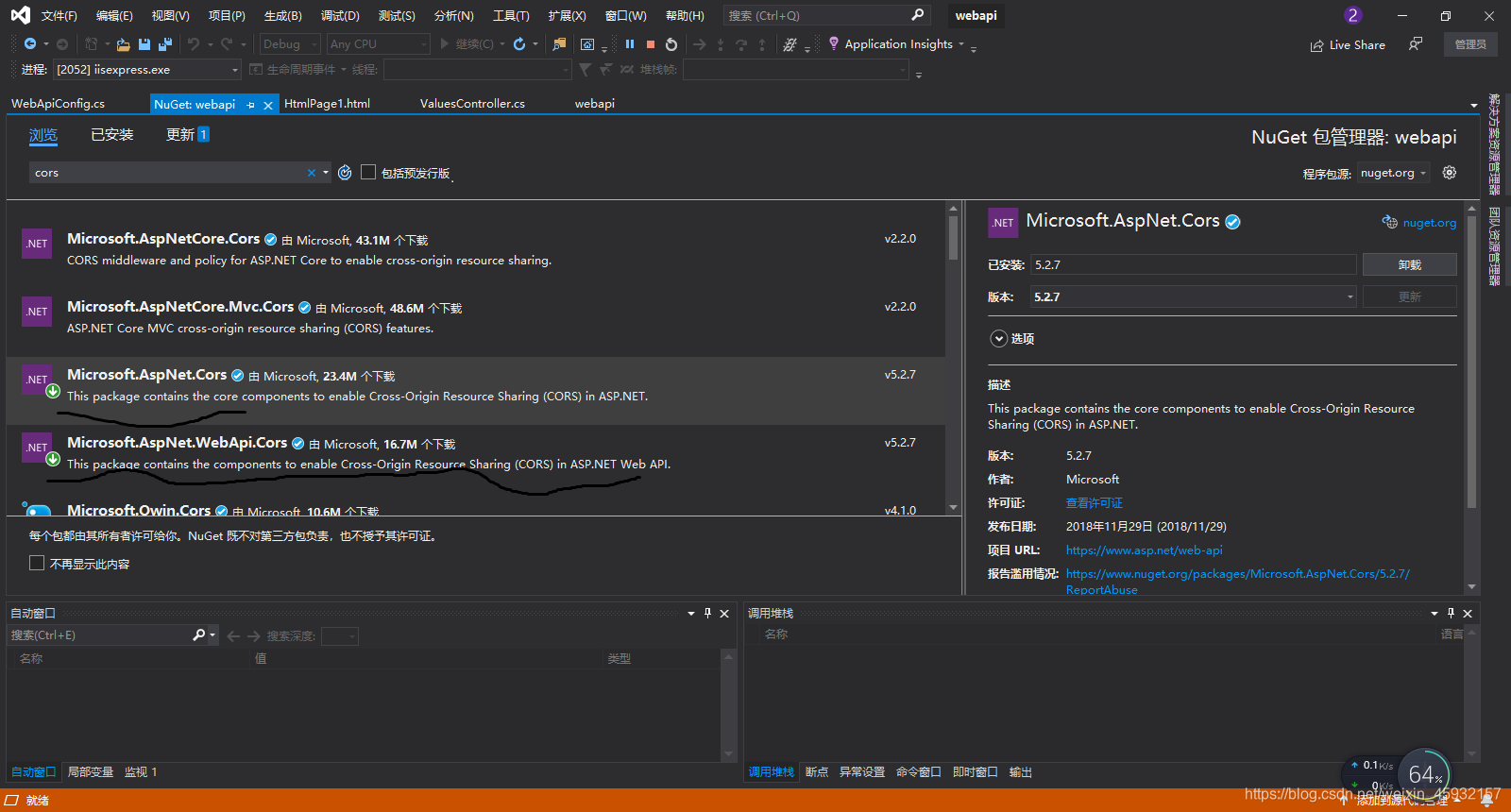The width and height of the screenshot is (1511, 812).
Task: Open the document tab list dropdown arrow
Action: pyautogui.click(x=1474, y=105)
